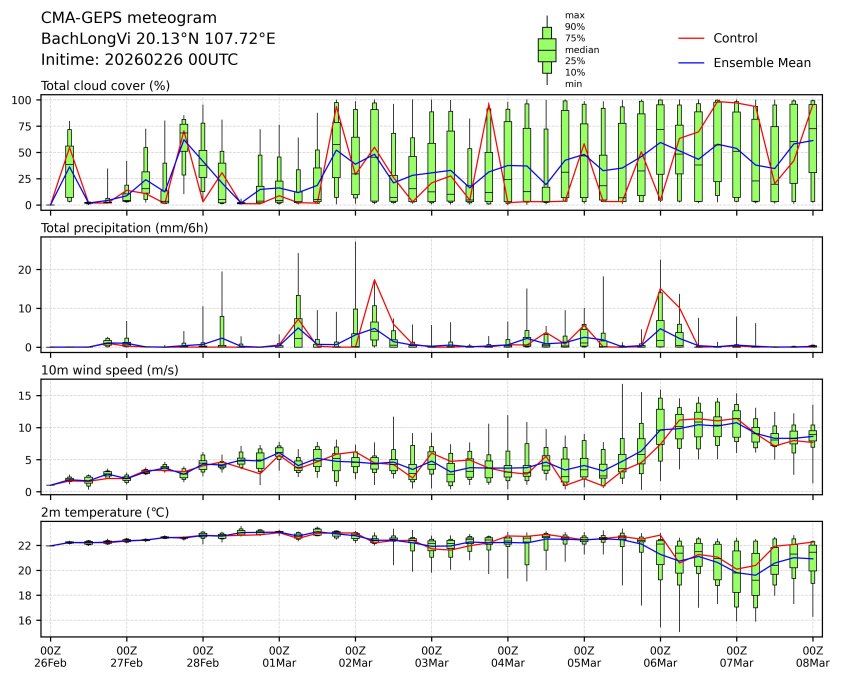Click the 'Total precipitation (mm/6h)' panel title
This screenshot has width=841, height=680.
coord(124,228)
